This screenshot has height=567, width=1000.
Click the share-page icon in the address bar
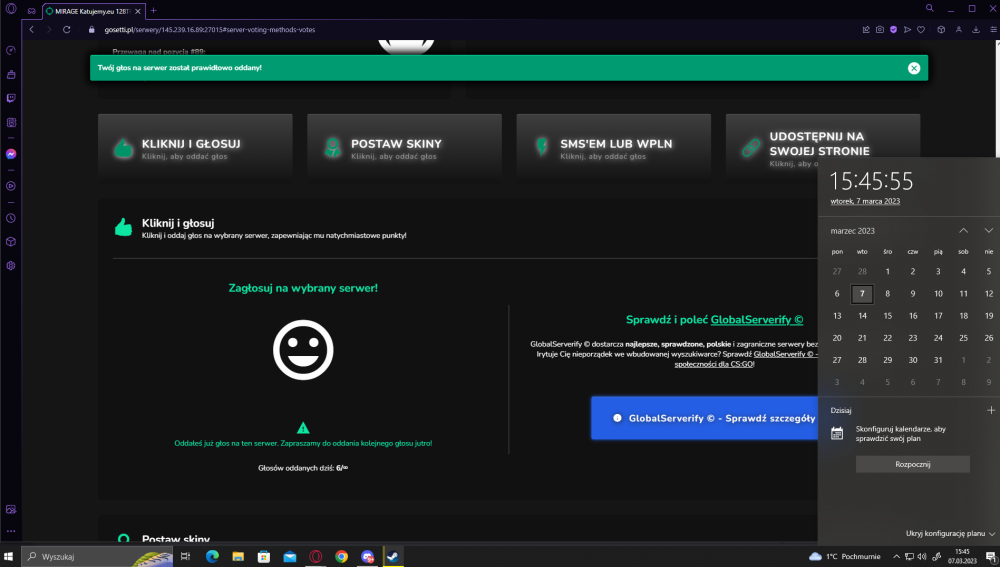point(866,29)
